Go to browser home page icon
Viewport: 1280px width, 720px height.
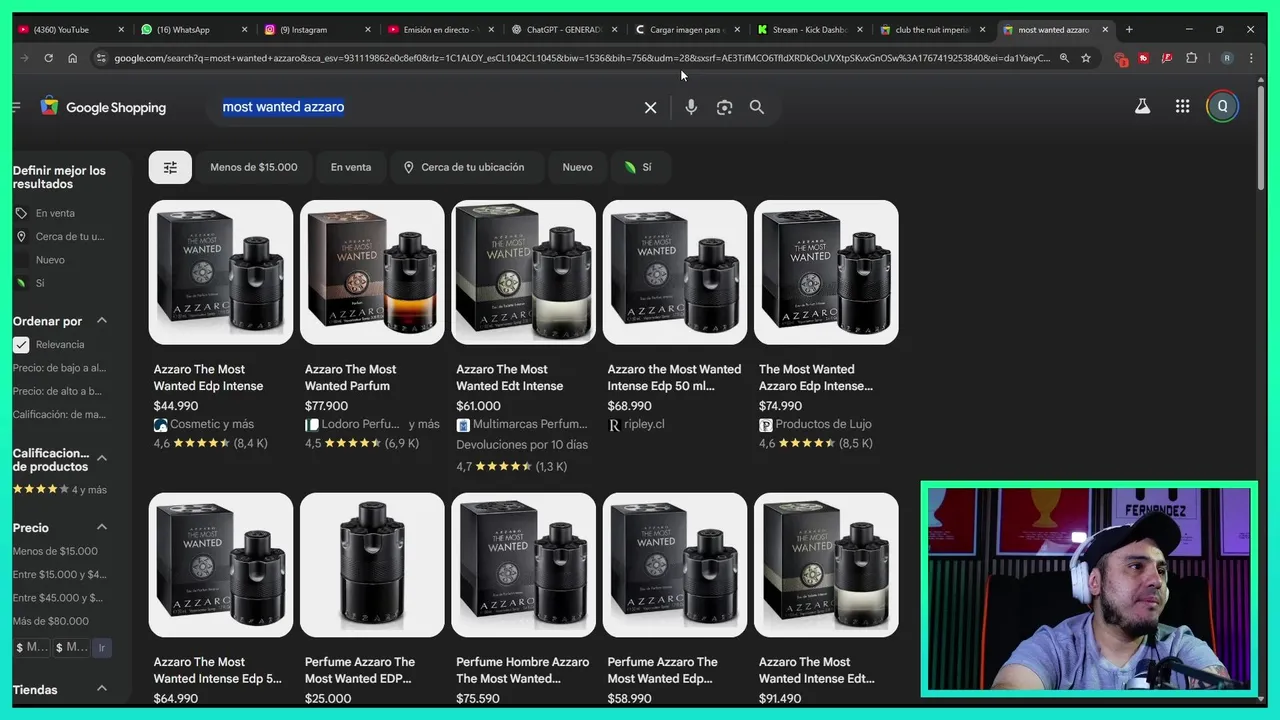point(73,58)
